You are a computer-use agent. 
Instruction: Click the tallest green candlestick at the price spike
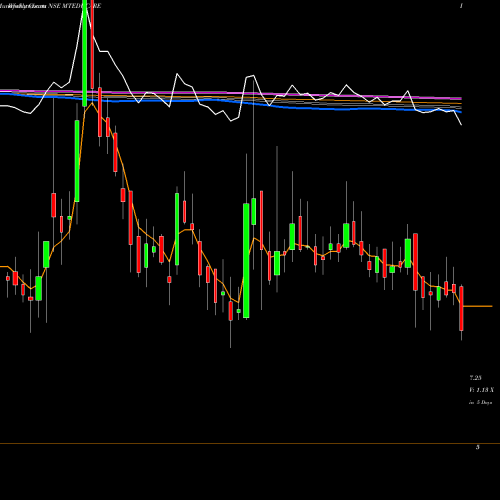pyautogui.click(x=85, y=53)
